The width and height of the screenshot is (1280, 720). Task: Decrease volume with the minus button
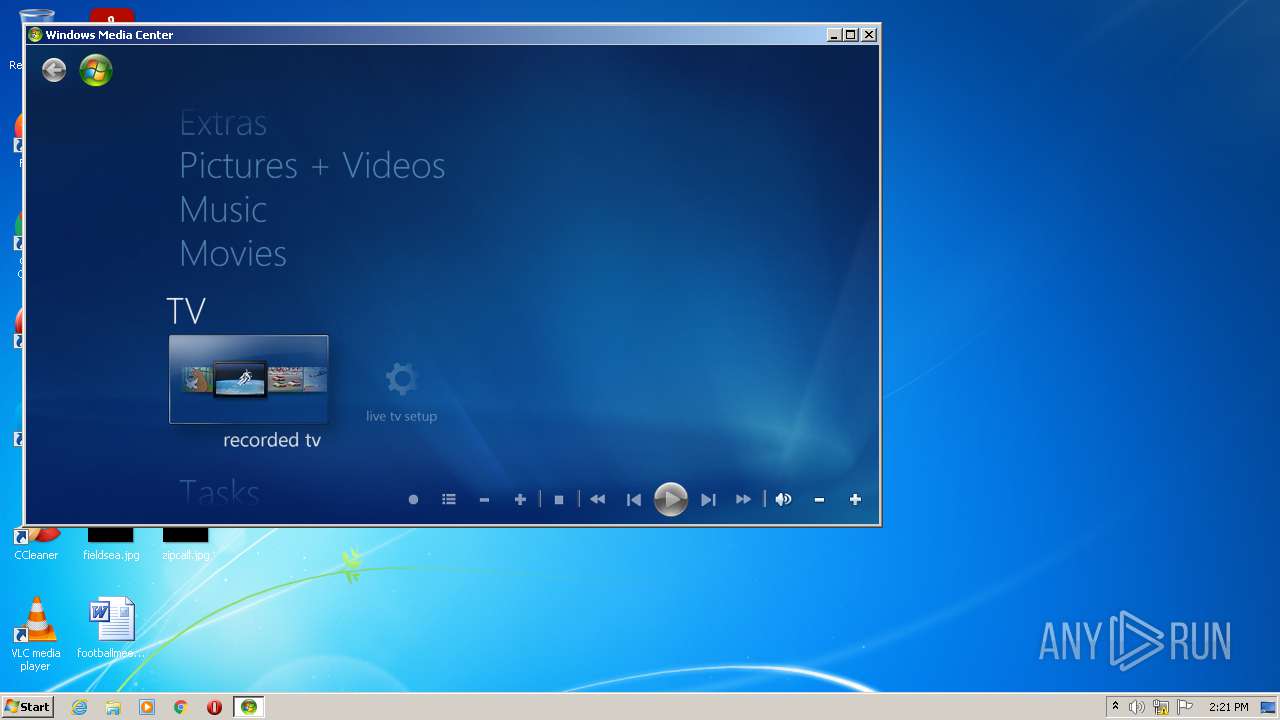coord(819,500)
